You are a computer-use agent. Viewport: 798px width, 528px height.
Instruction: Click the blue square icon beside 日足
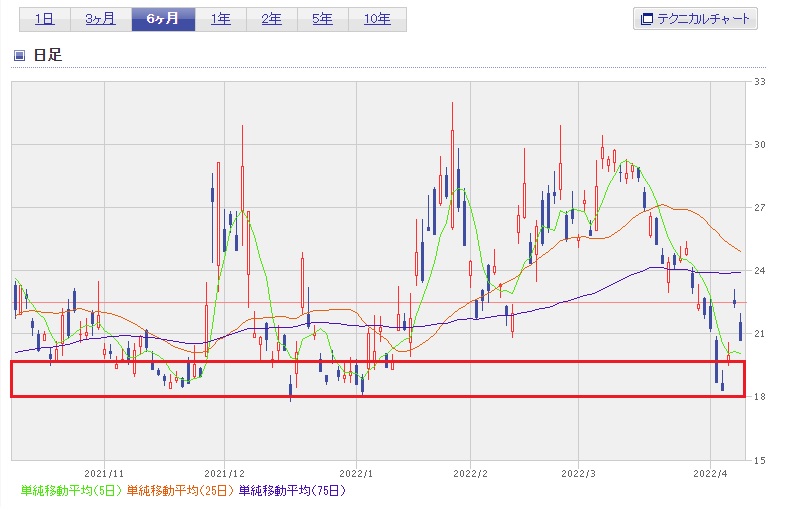point(19,55)
